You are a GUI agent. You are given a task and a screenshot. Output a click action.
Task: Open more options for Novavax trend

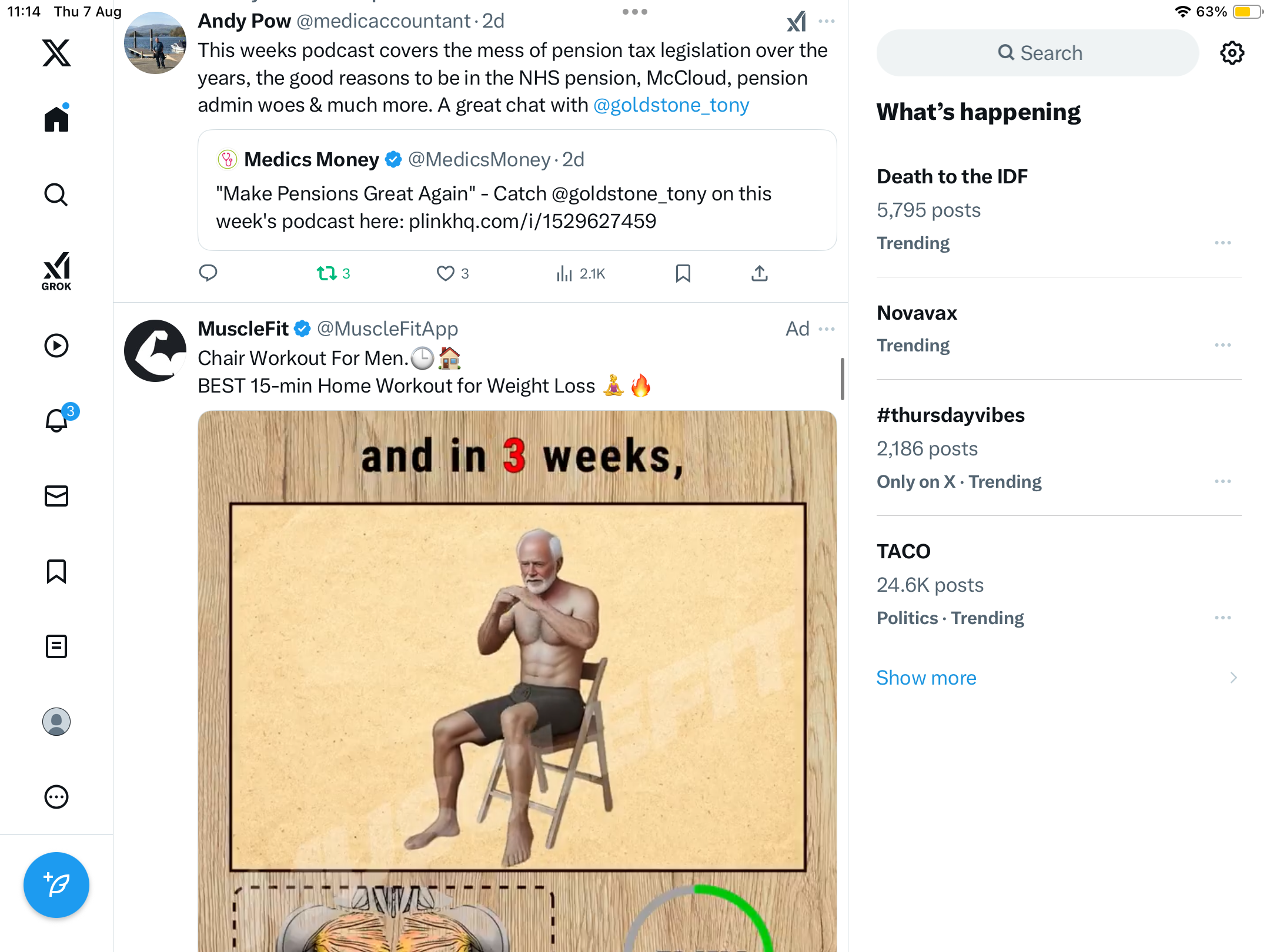tap(1222, 345)
